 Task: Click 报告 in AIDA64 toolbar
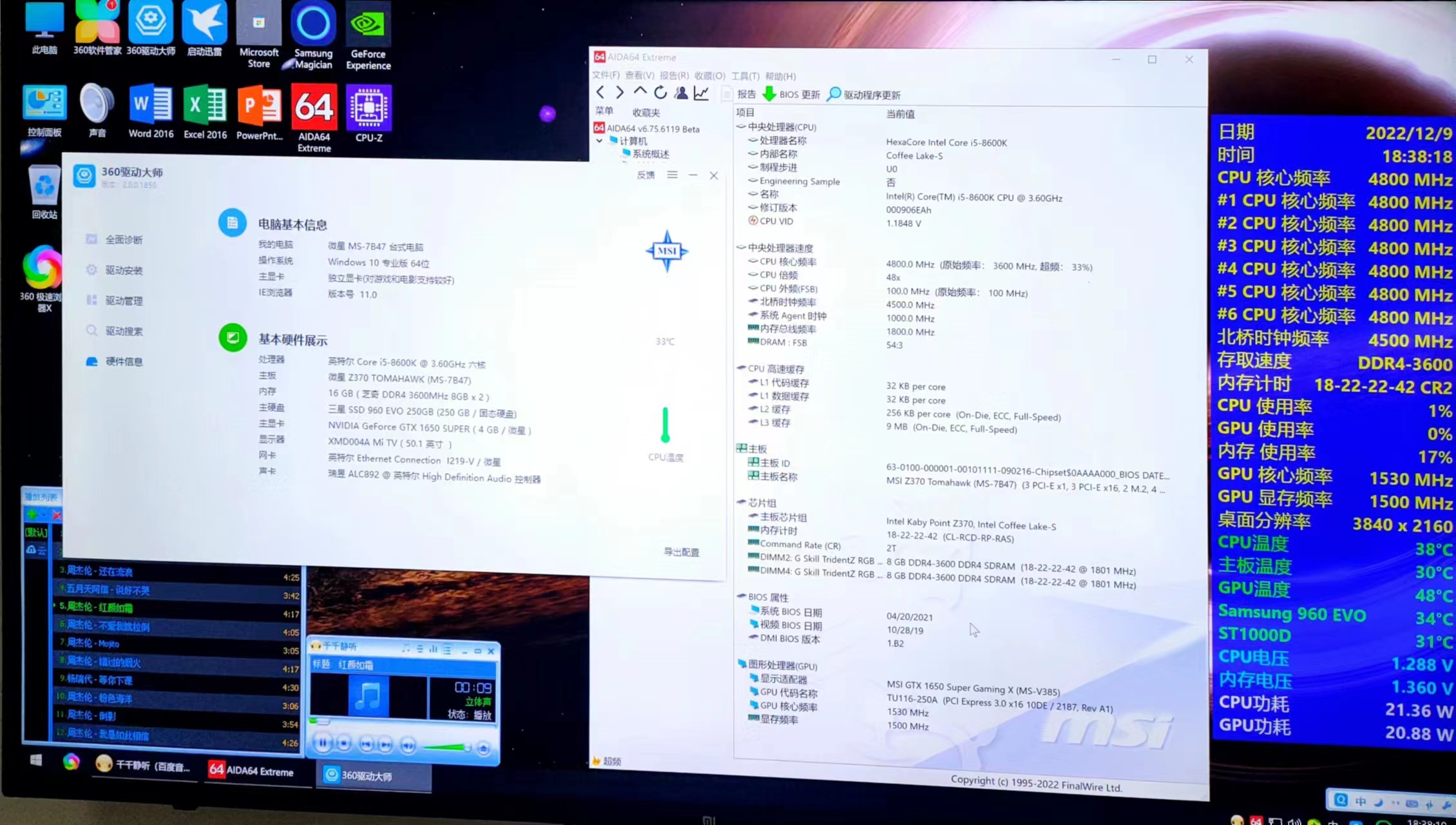(739, 94)
